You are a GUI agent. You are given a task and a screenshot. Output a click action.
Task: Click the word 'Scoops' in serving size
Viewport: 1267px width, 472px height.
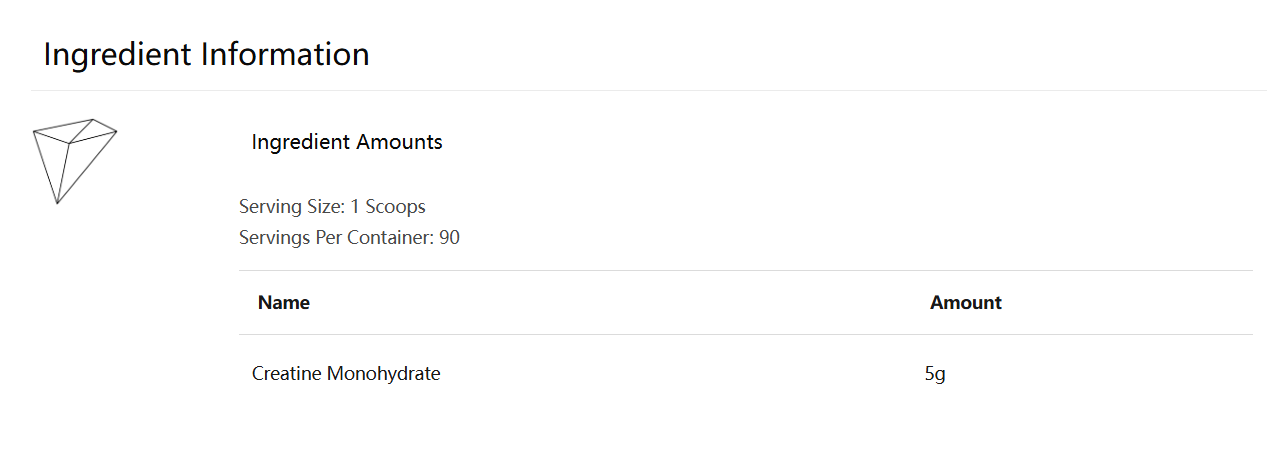tap(395, 207)
